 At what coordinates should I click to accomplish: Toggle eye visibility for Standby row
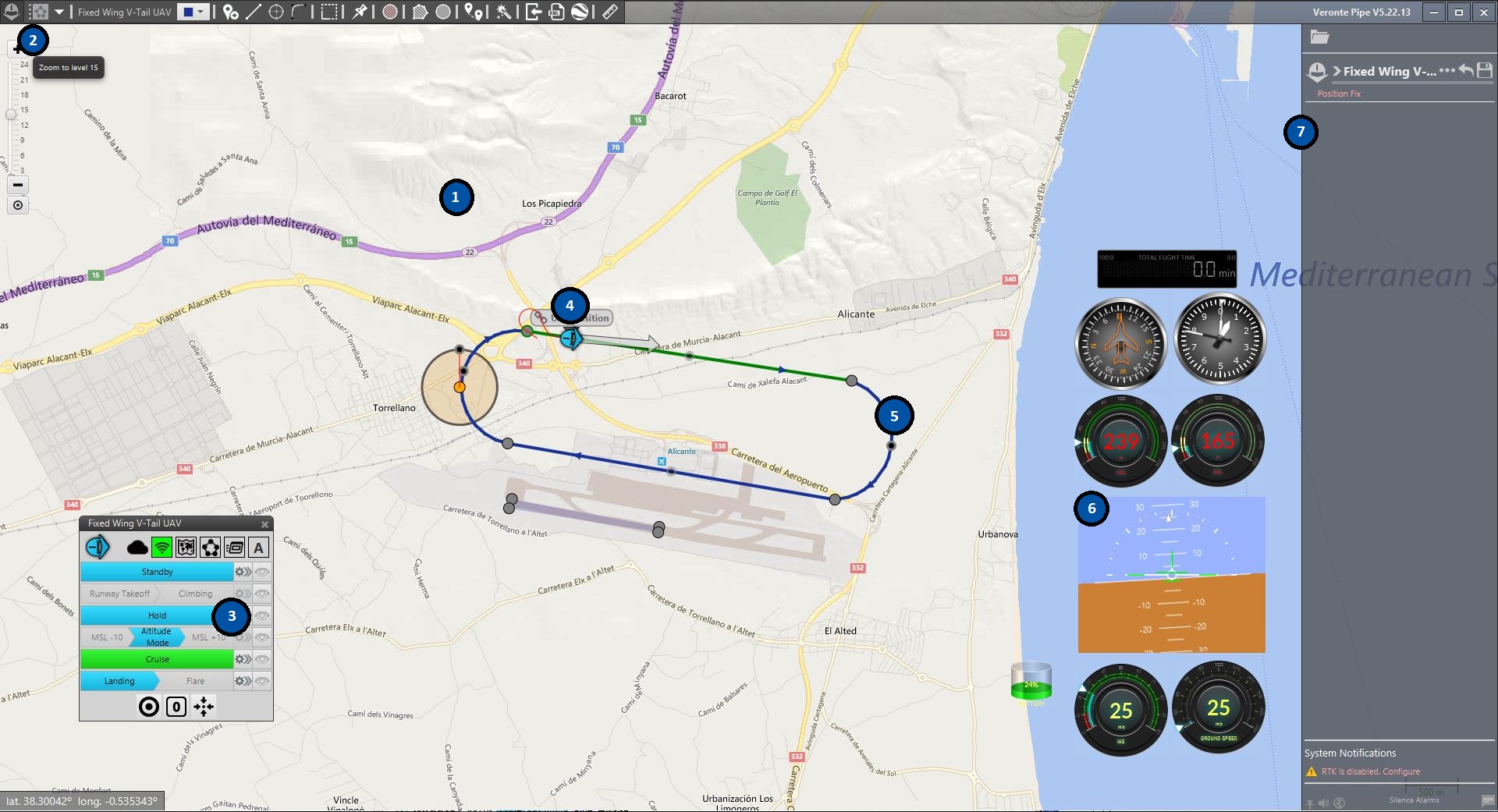point(262,572)
